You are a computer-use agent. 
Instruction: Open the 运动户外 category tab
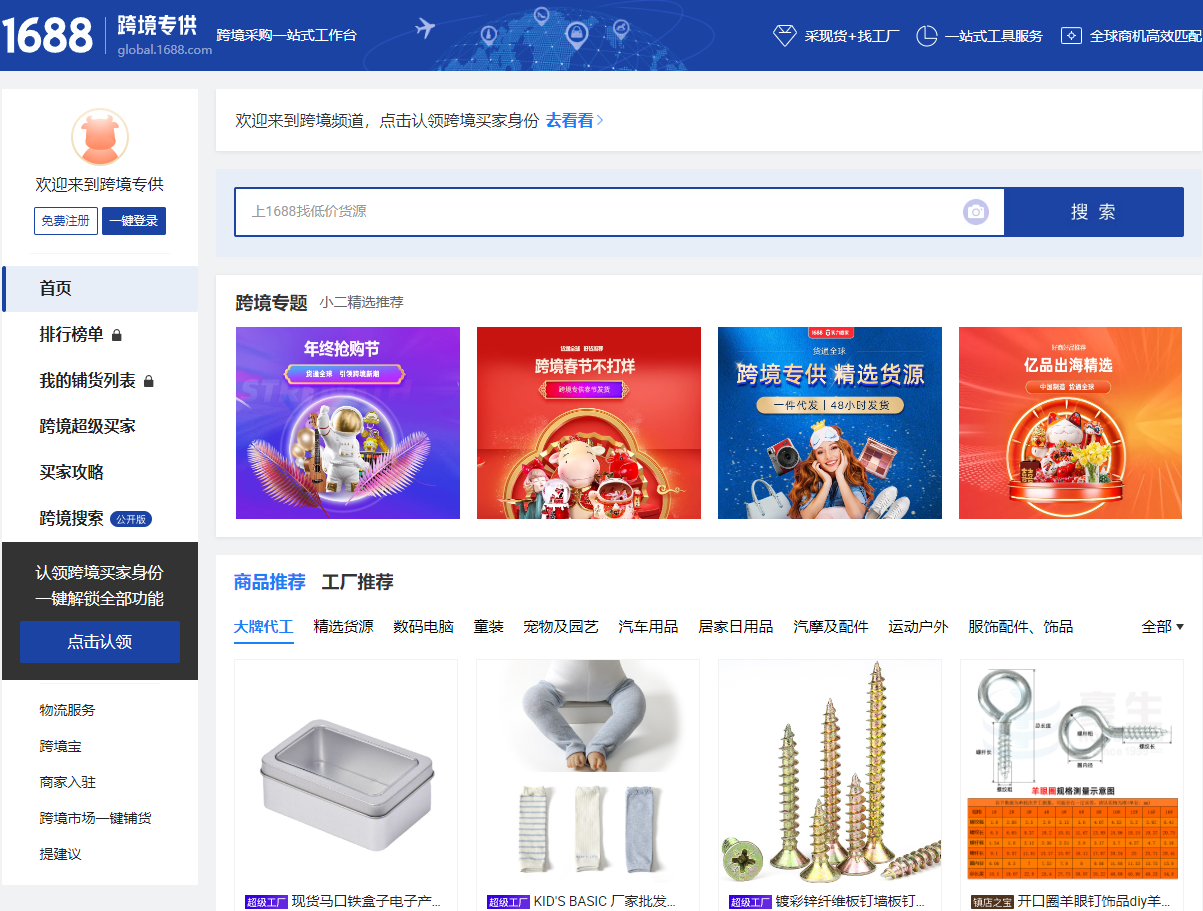click(x=918, y=627)
